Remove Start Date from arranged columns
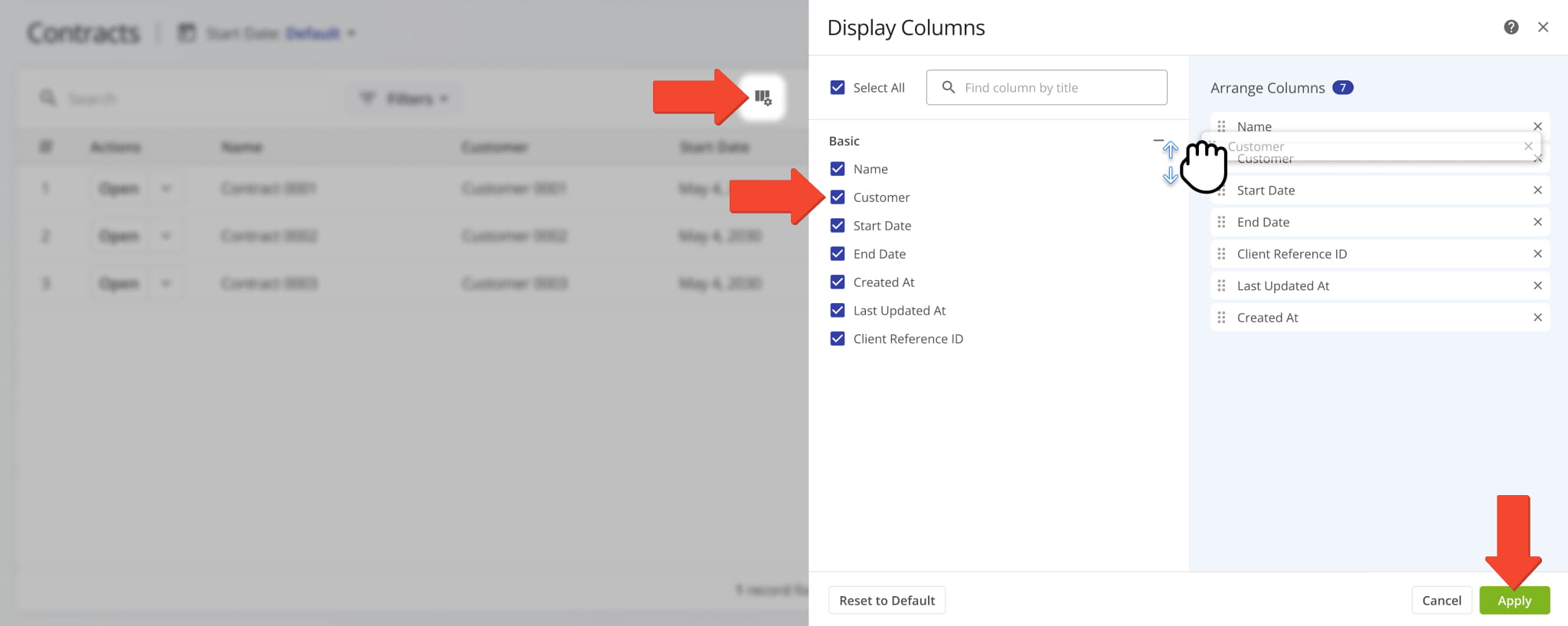The image size is (1568, 626). (x=1537, y=191)
